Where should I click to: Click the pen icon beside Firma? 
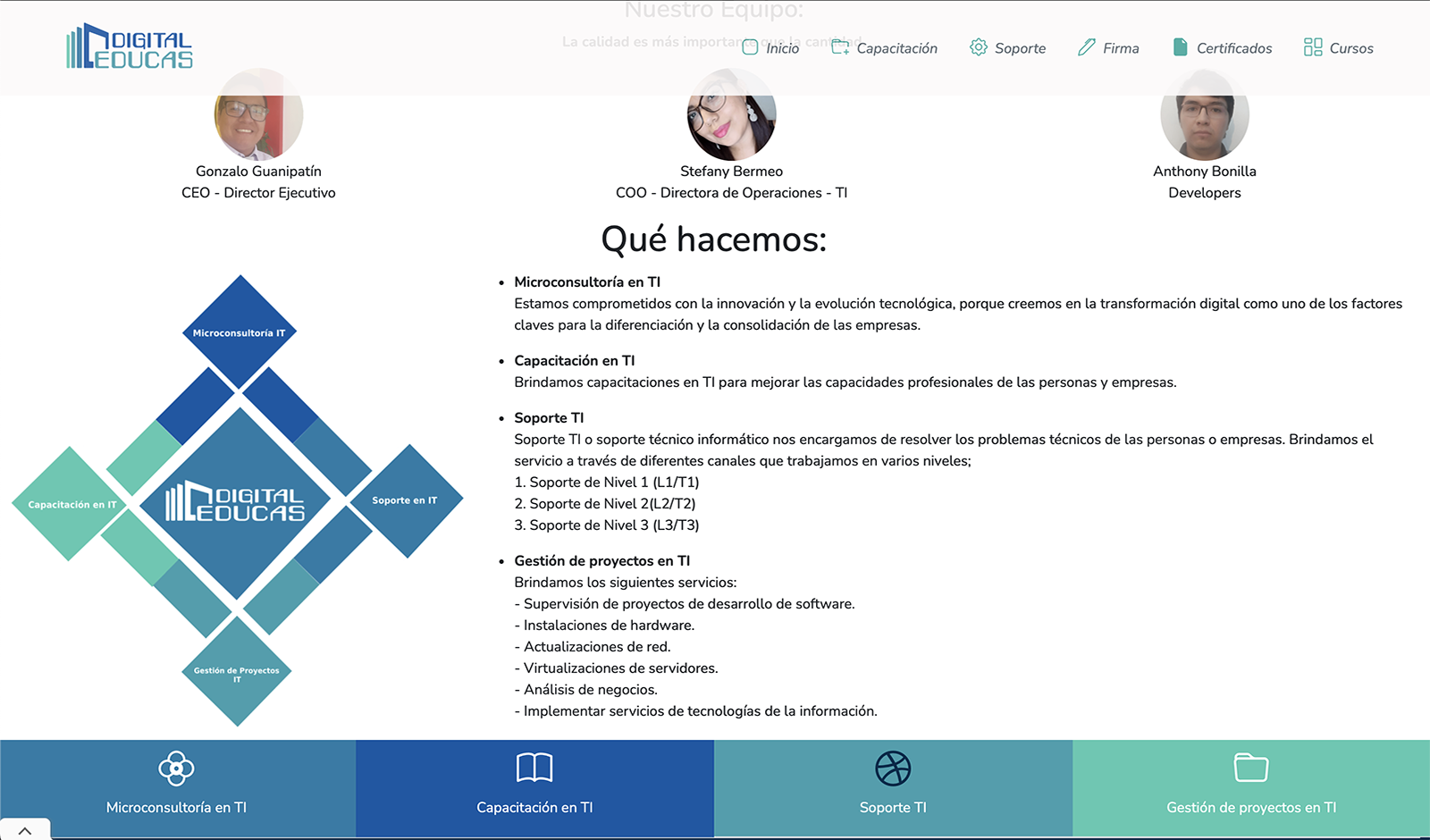1086,47
